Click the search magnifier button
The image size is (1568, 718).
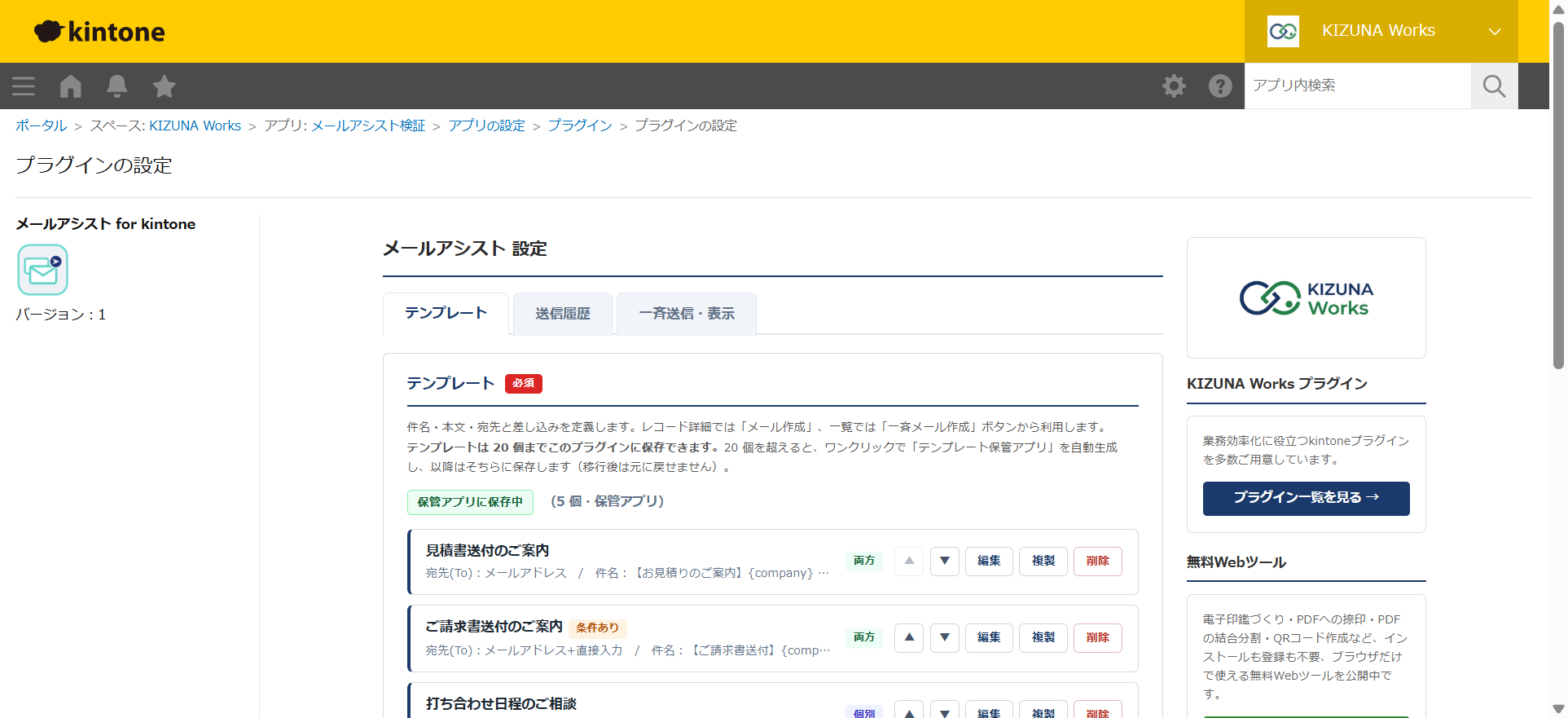(1494, 86)
